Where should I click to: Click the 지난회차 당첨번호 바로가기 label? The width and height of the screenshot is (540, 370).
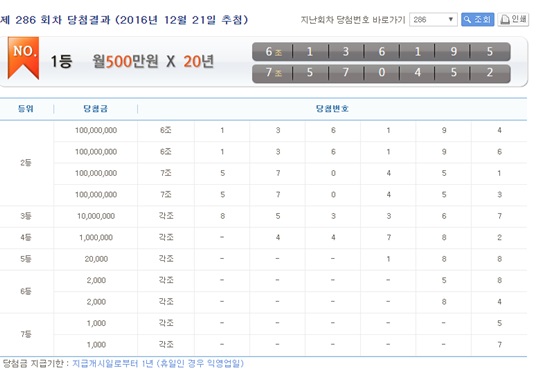click(x=353, y=20)
